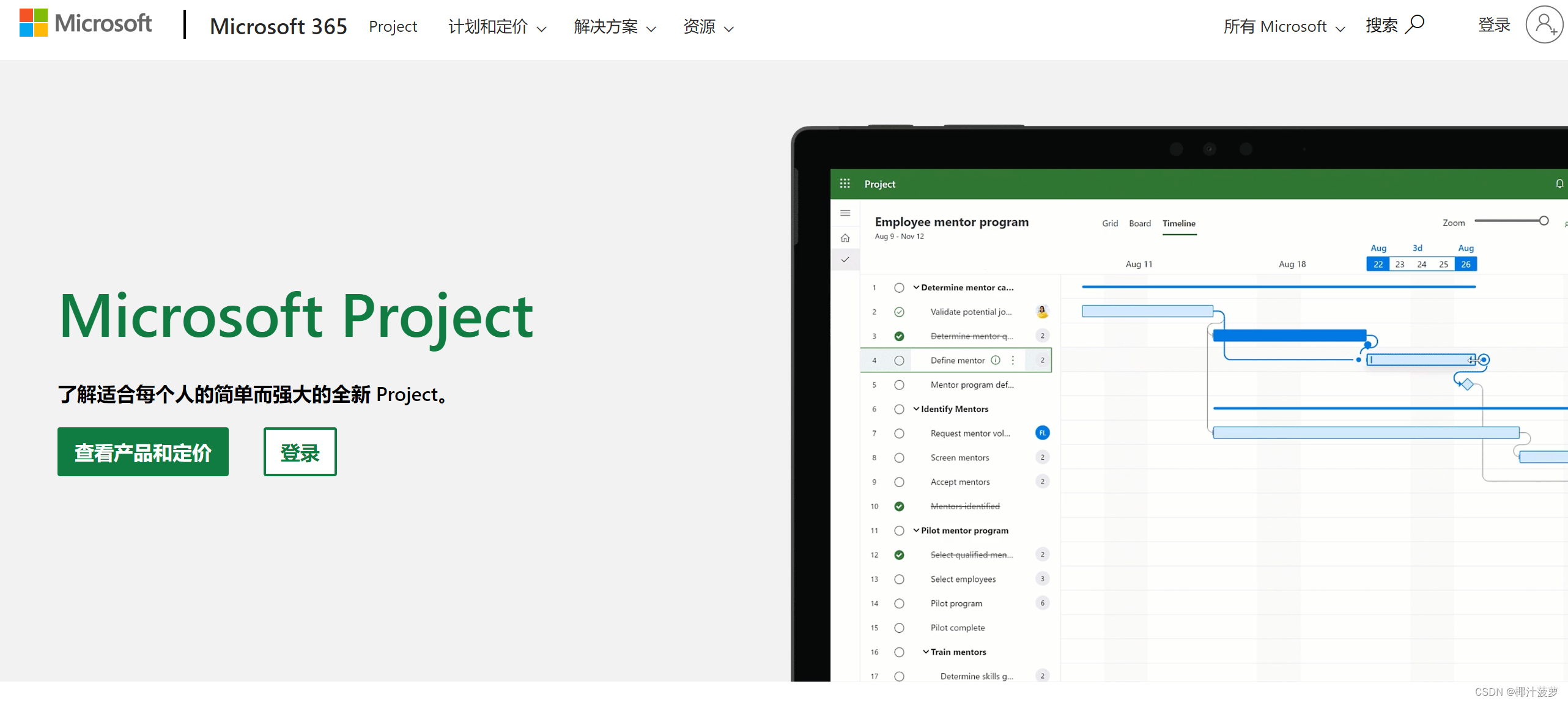The height and width of the screenshot is (703, 1568).
Task: Click the hamburger menu icon in Project sidebar
Action: click(845, 213)
